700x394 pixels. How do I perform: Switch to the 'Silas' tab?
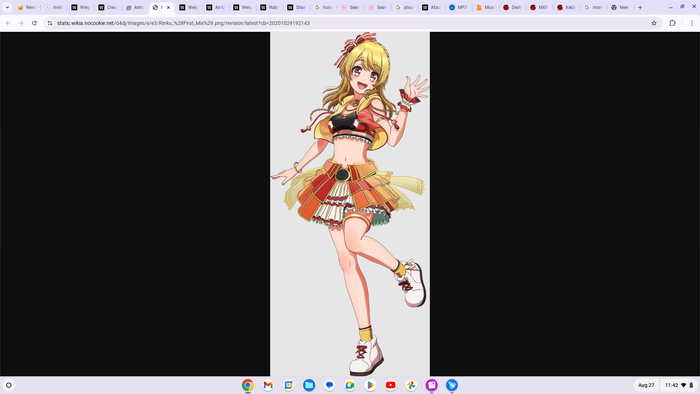(x=296, y=7)
